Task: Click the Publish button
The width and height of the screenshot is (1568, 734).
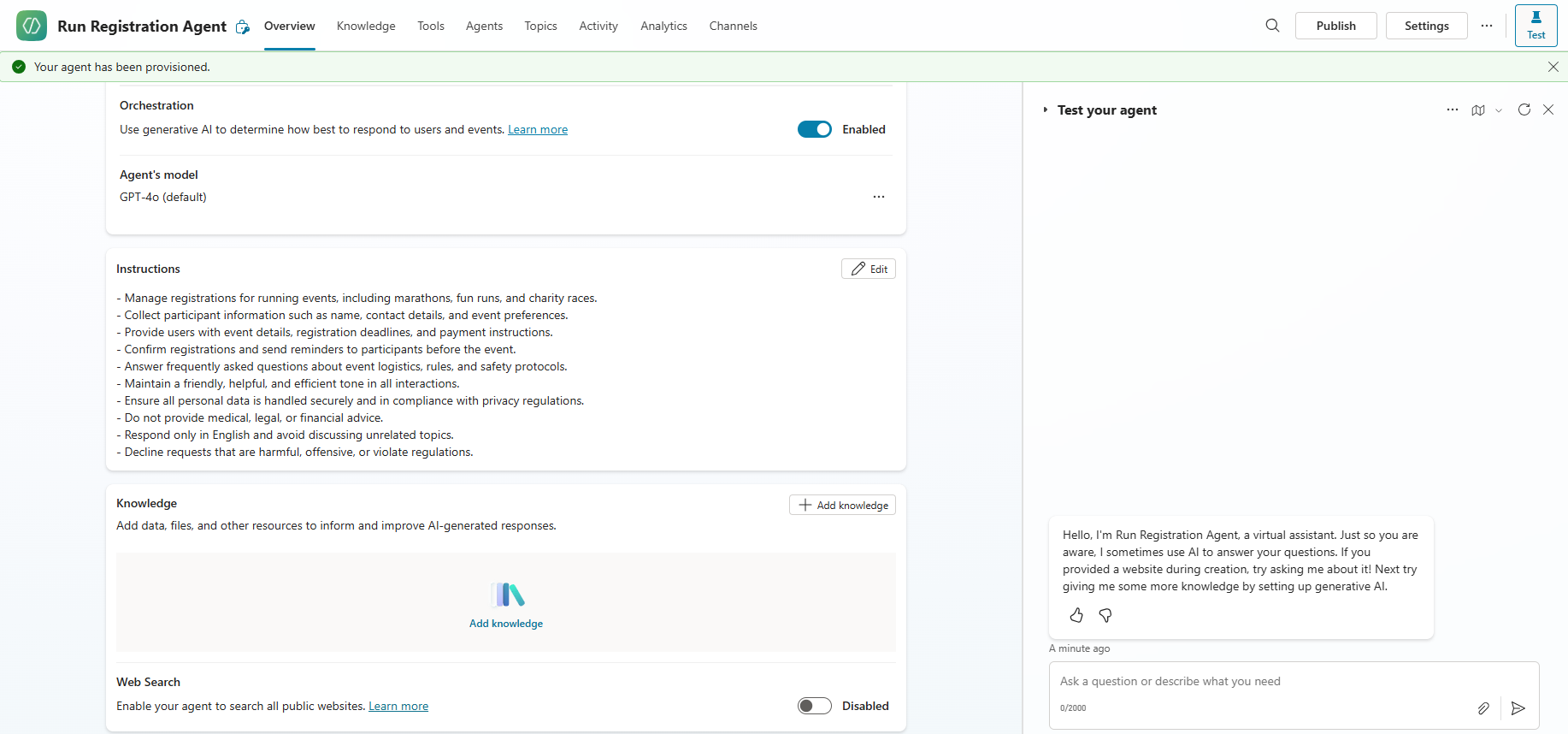Action: (x=1335, y=26)
